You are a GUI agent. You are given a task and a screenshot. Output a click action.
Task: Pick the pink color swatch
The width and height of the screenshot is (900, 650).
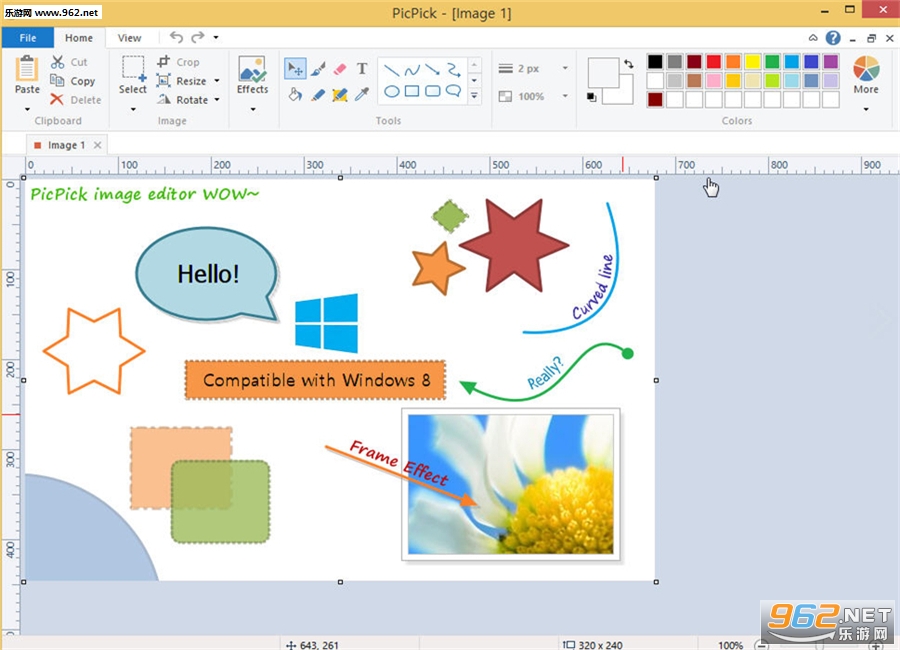713,80
